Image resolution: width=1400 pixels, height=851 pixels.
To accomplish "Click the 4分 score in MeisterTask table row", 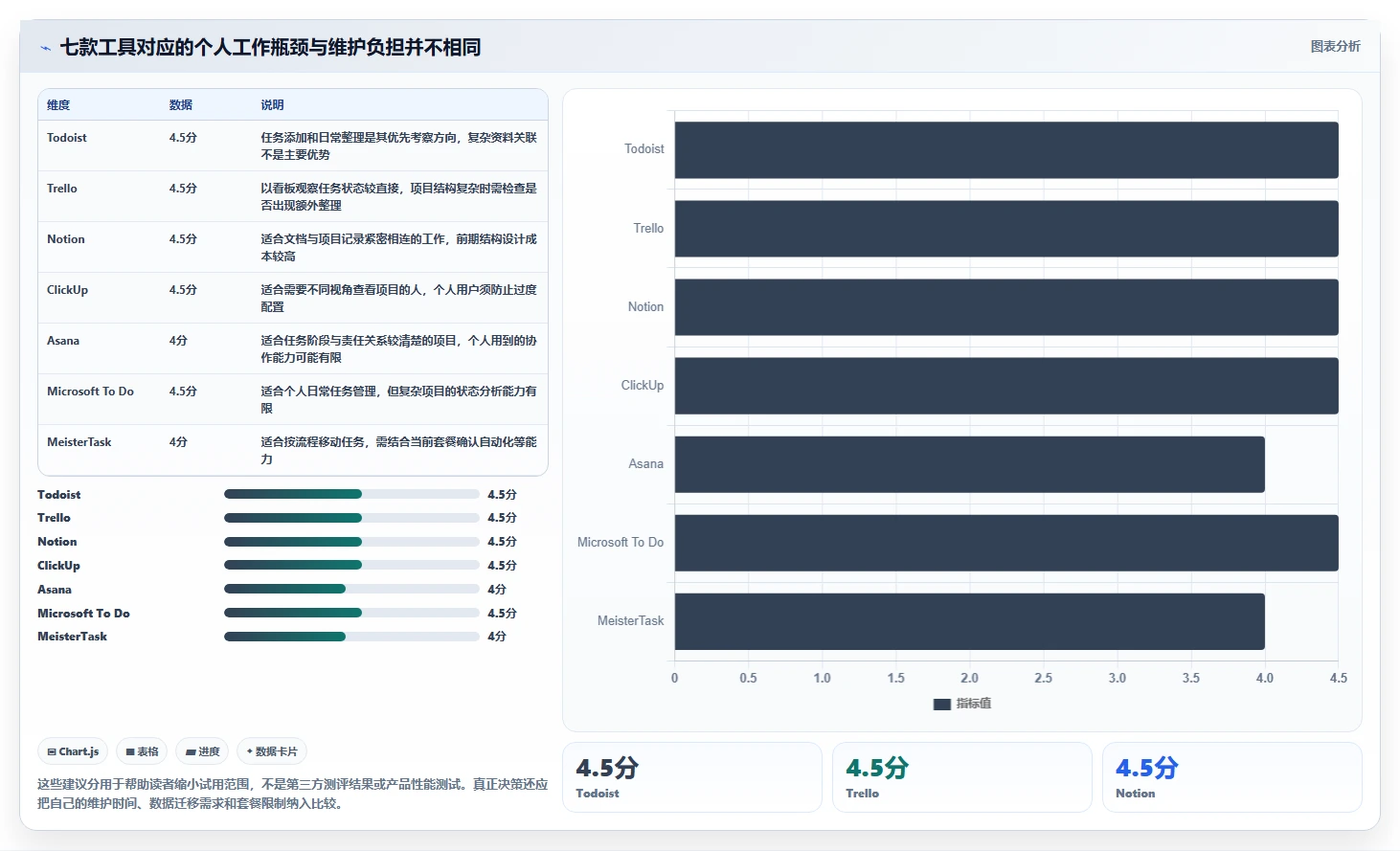I will click(x=179, y=441).
